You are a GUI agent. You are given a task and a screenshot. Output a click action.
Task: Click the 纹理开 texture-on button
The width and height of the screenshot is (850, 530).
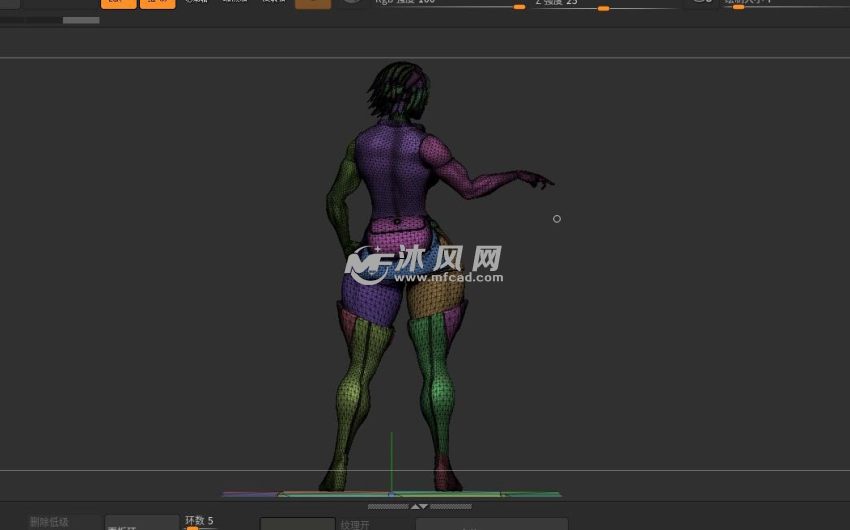pos(355,525)
